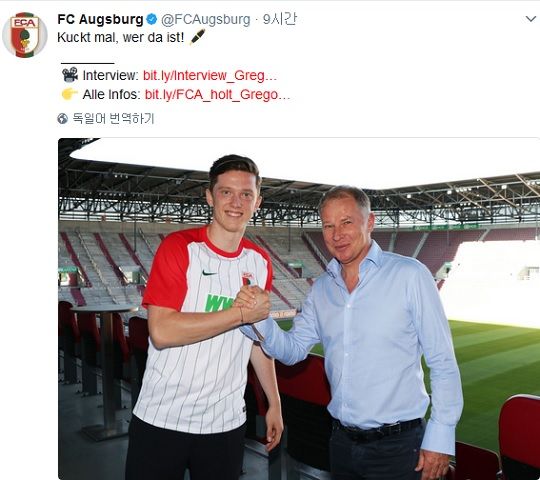Image resolution: width=540 pixels, height=480 pixels.
Task: Open the bit.ly/FCA_holt_Grego link
Action: [217, 94]
